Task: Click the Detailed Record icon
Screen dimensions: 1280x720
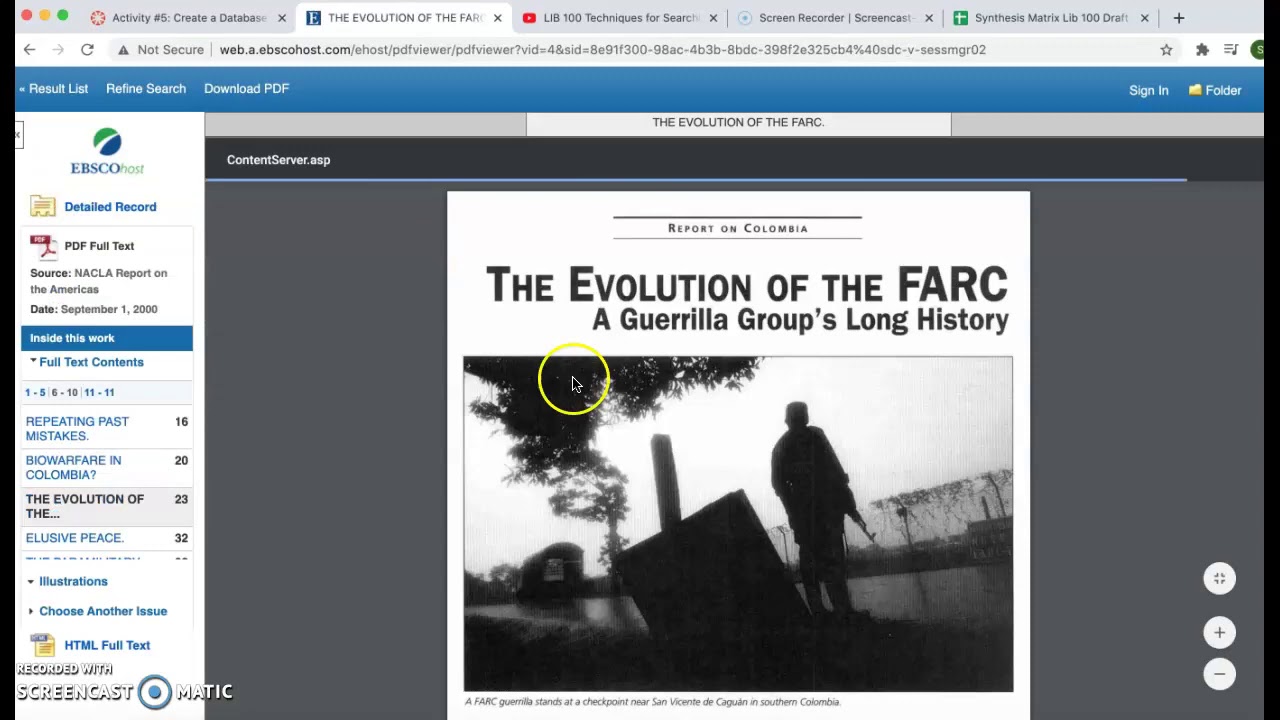Action: point(43,207)
